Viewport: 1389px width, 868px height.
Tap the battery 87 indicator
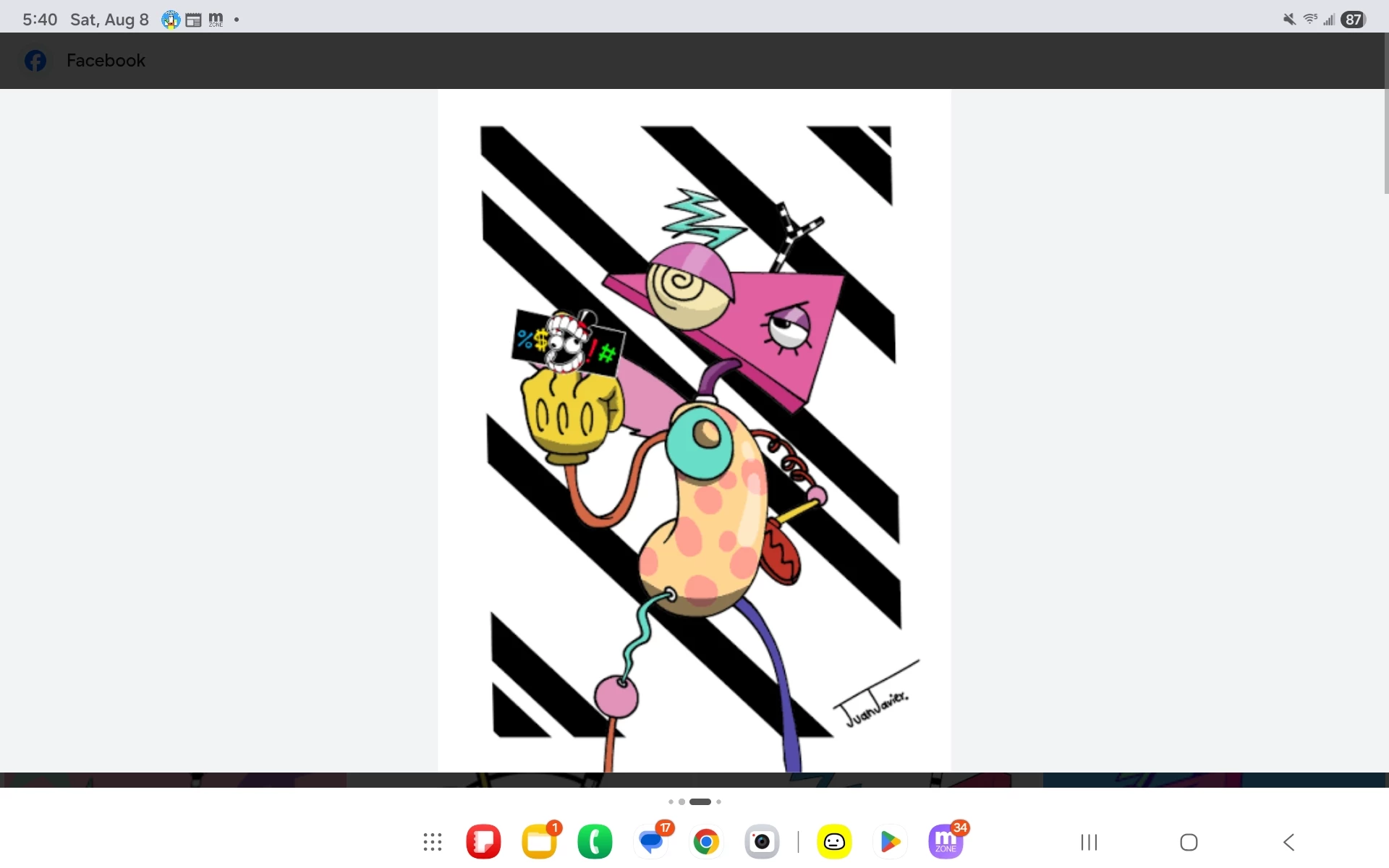click(1354, 20)
